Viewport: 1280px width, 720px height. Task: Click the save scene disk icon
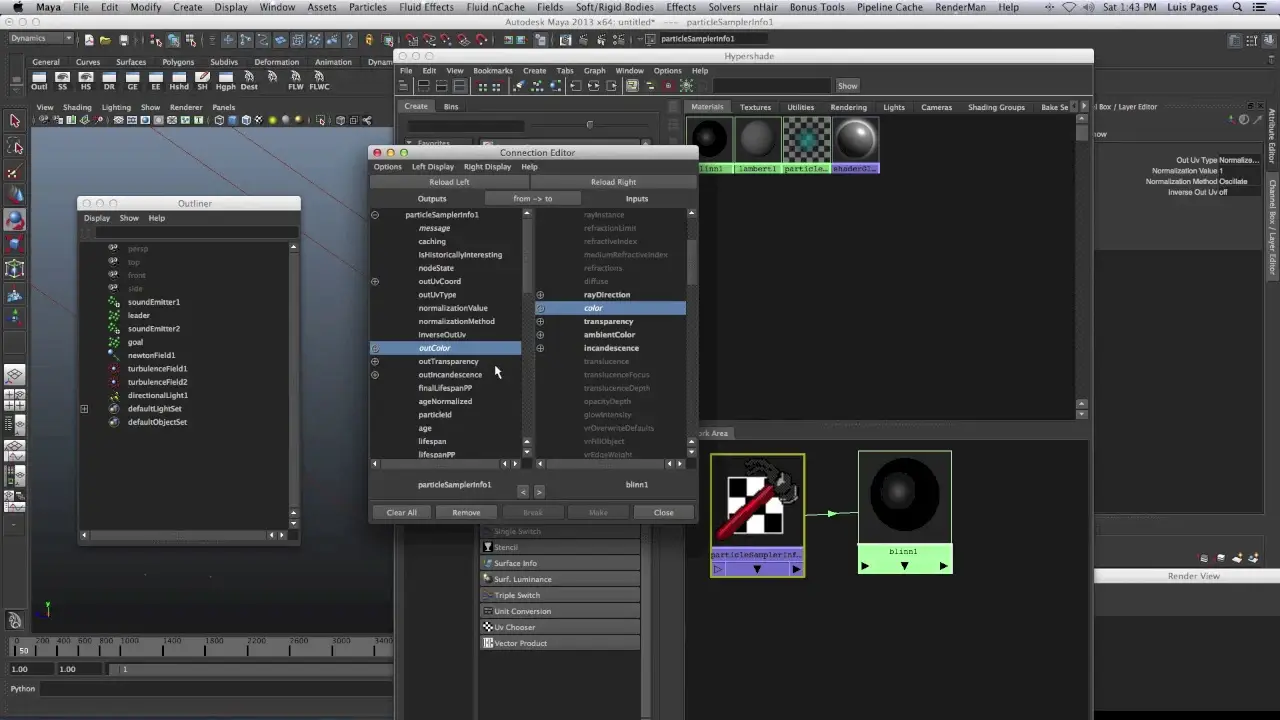tap(122, 40)
